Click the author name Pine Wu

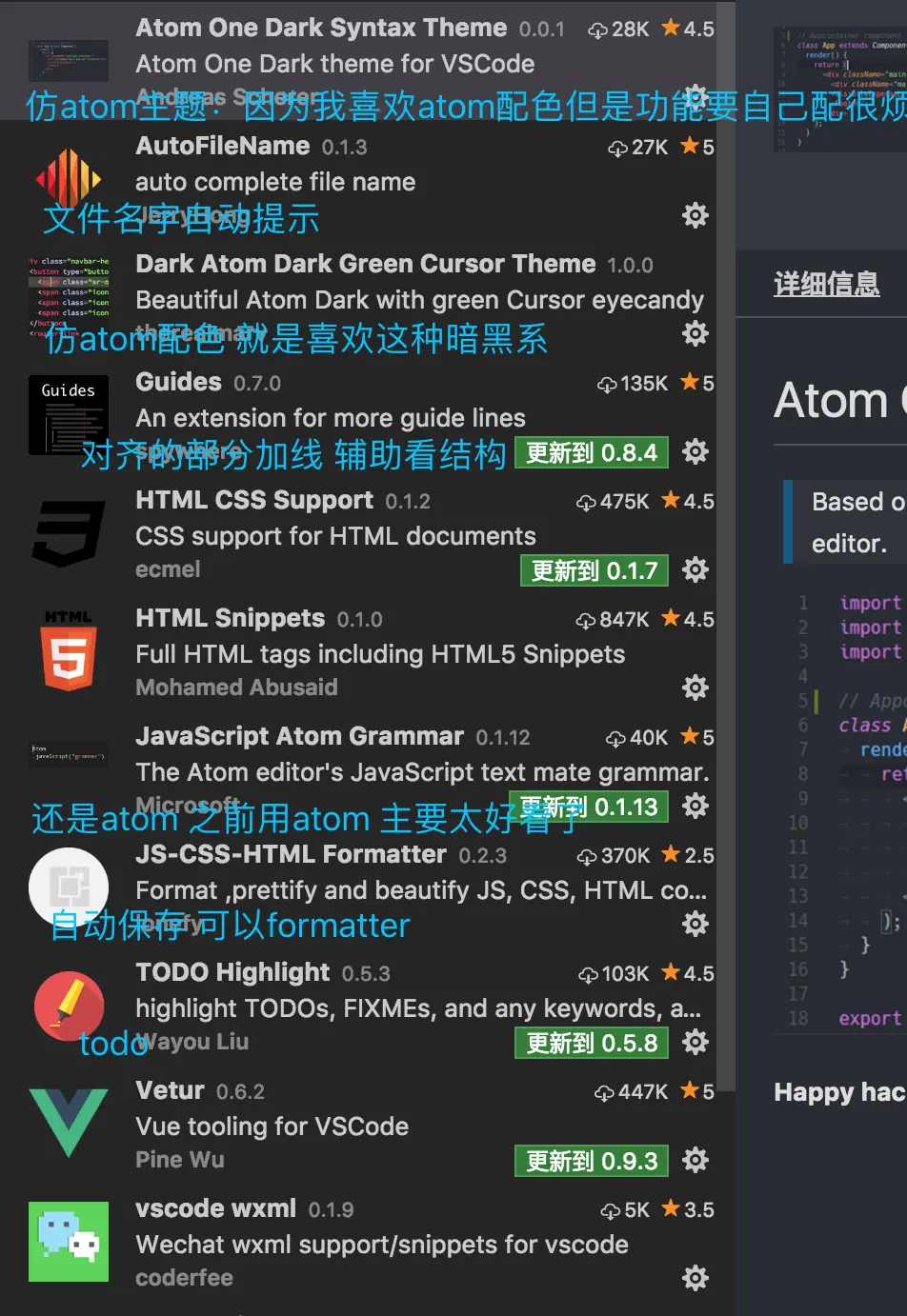[x=180, y=1160]
